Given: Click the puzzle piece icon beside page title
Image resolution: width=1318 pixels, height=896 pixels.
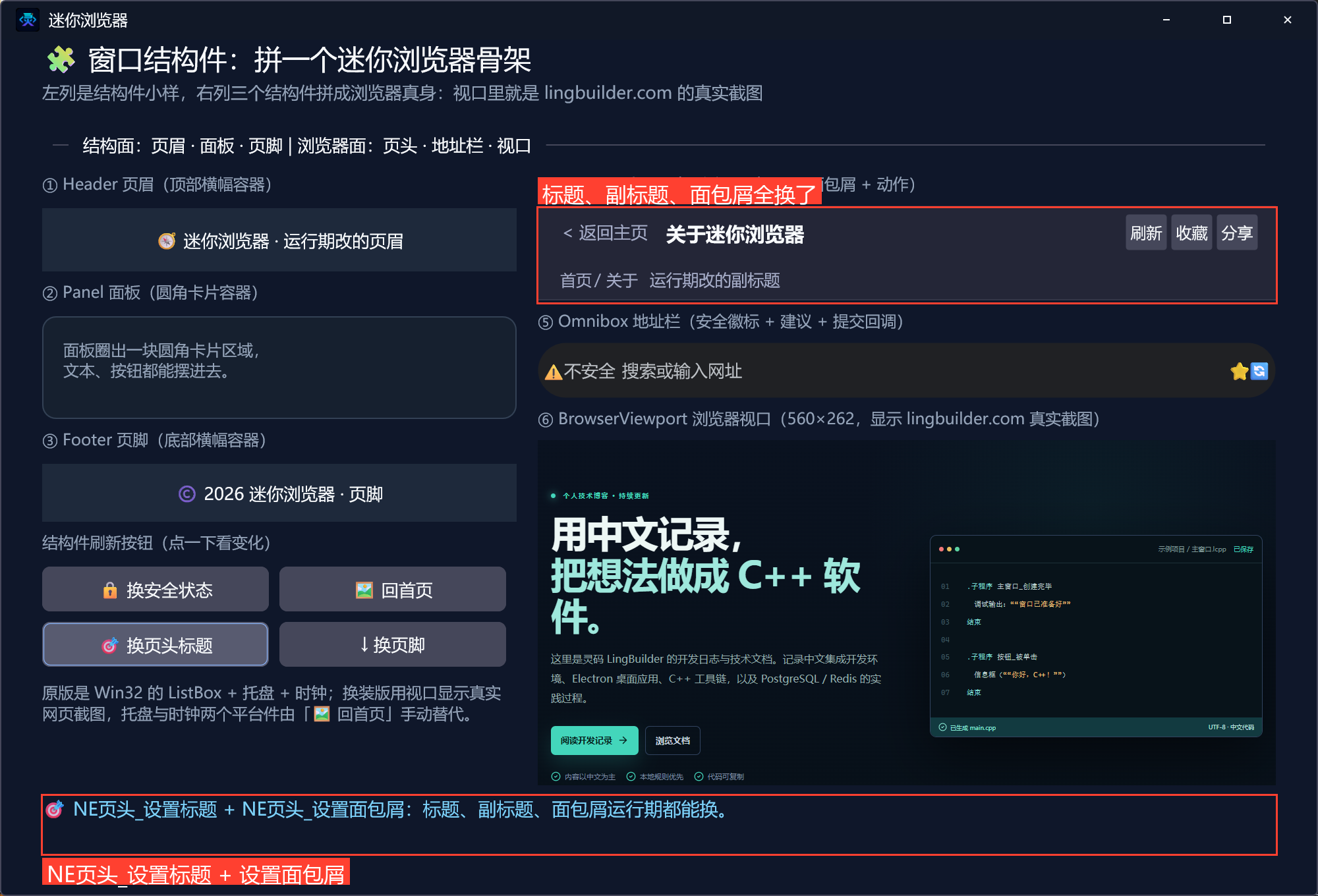Looking at the screenshot, I should 61,60.
